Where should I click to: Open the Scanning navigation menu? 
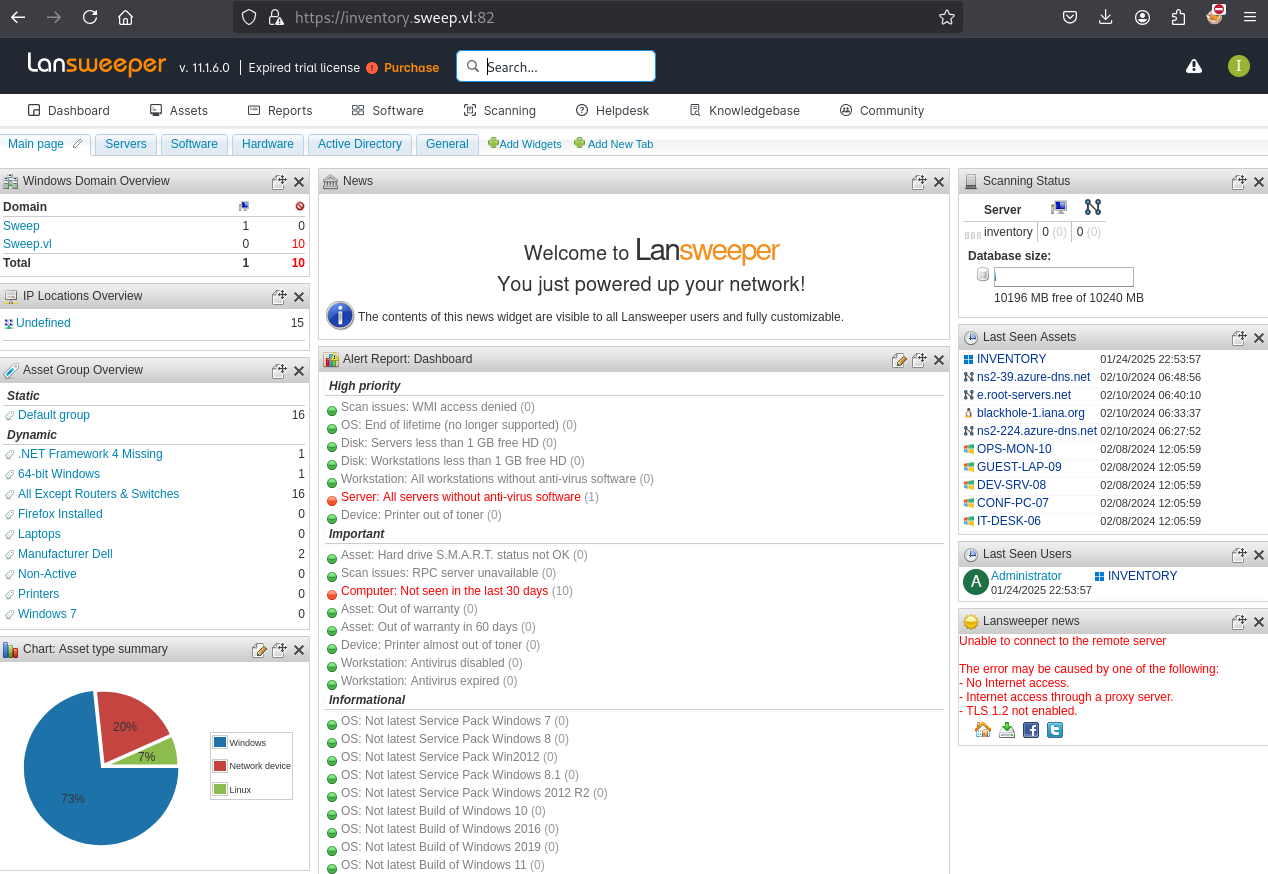pos(500,111)
